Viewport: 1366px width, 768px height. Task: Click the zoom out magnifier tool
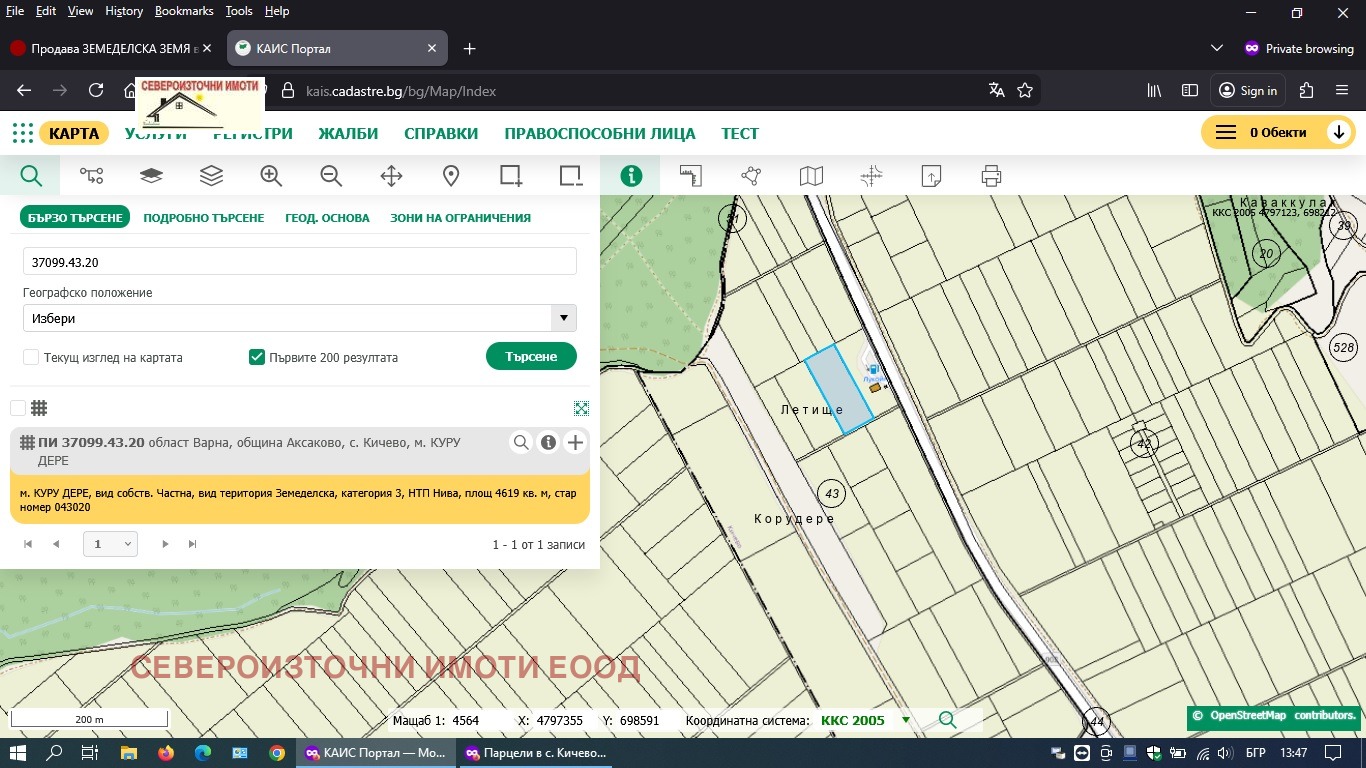[x=331, y=176]
